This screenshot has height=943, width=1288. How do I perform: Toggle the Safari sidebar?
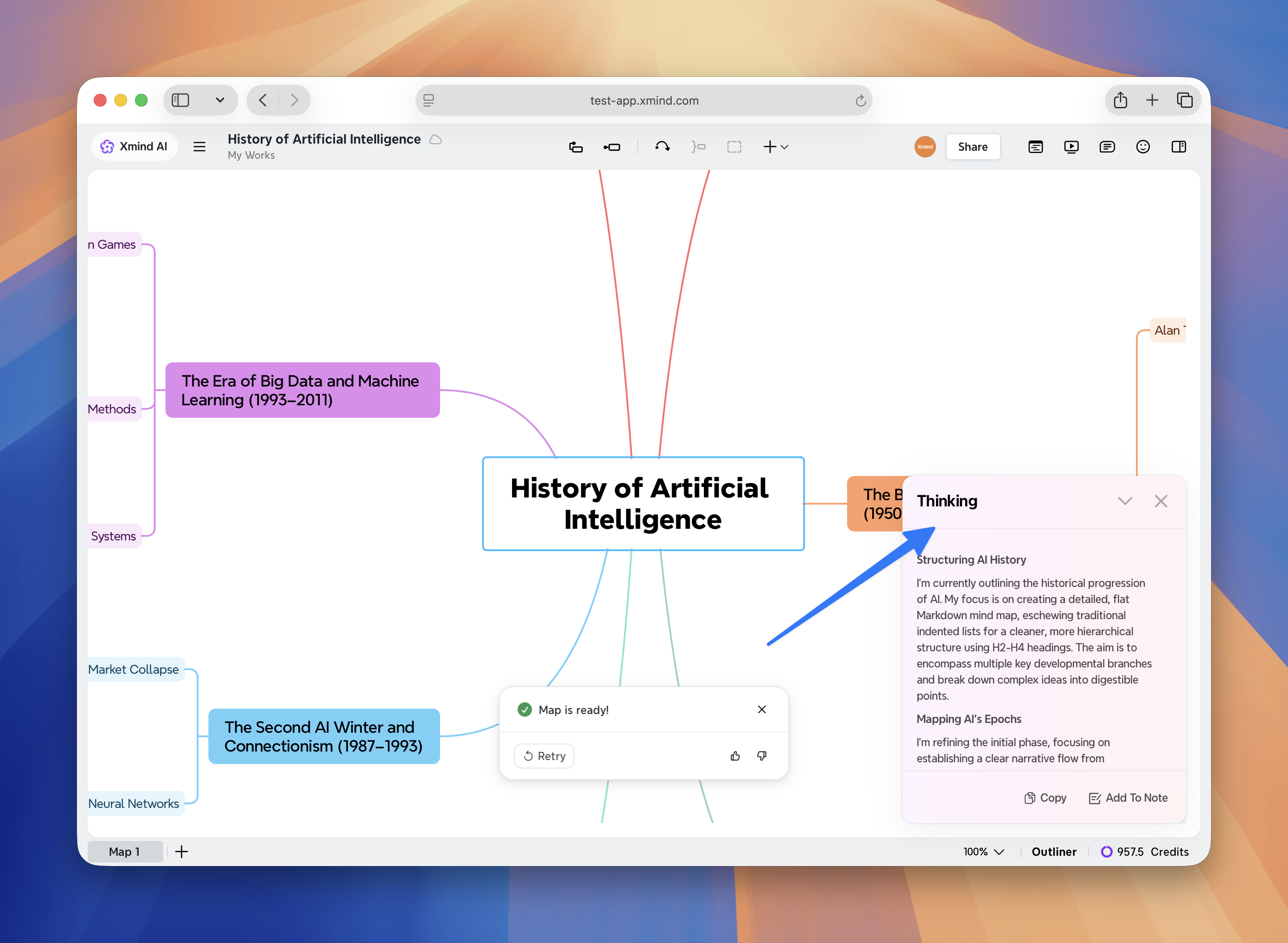(180, 101)
